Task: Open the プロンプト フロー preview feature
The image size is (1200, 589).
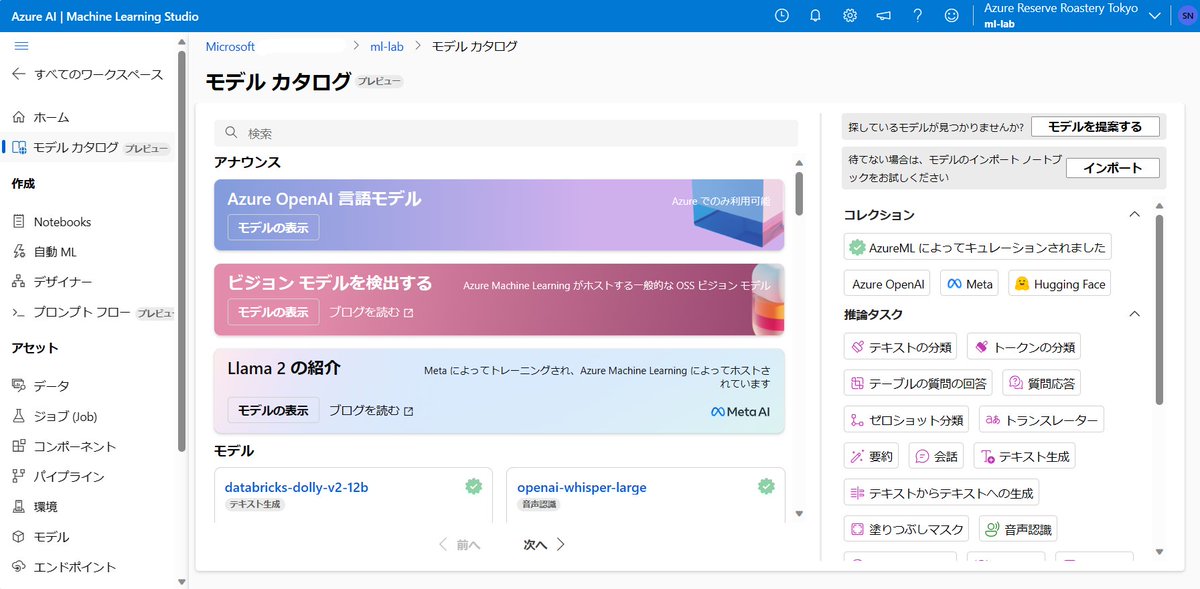Action: [x=85, y=312]
